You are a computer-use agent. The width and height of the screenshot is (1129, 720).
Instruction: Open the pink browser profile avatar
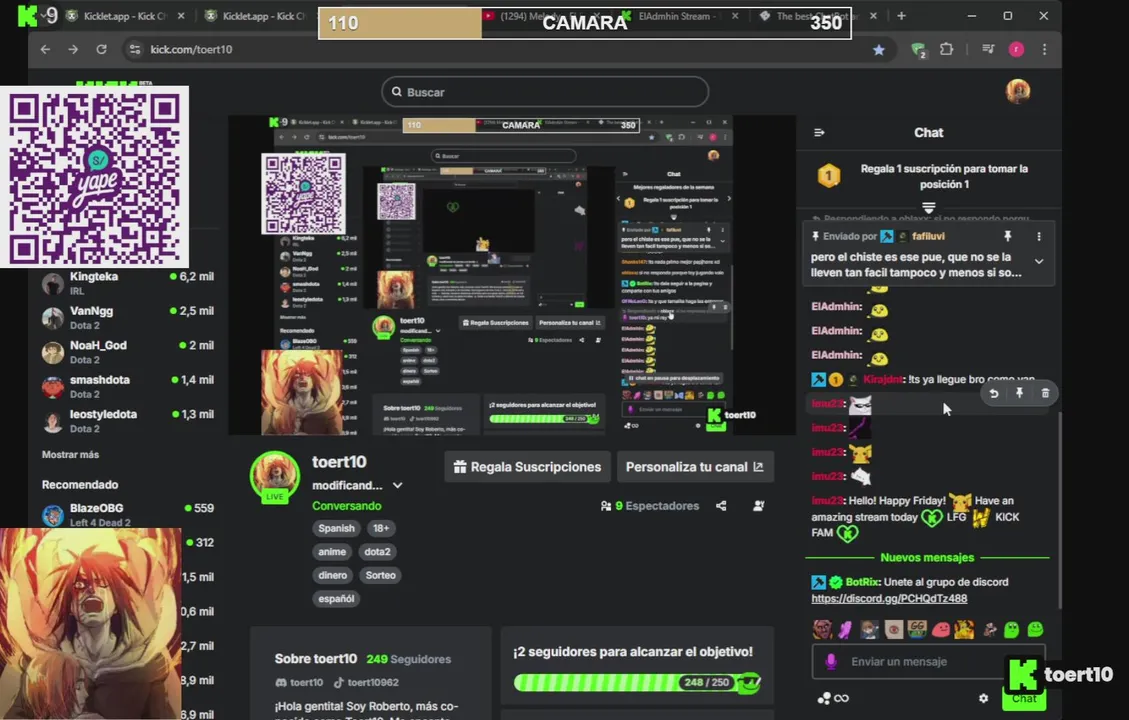tap(1016, 49)
